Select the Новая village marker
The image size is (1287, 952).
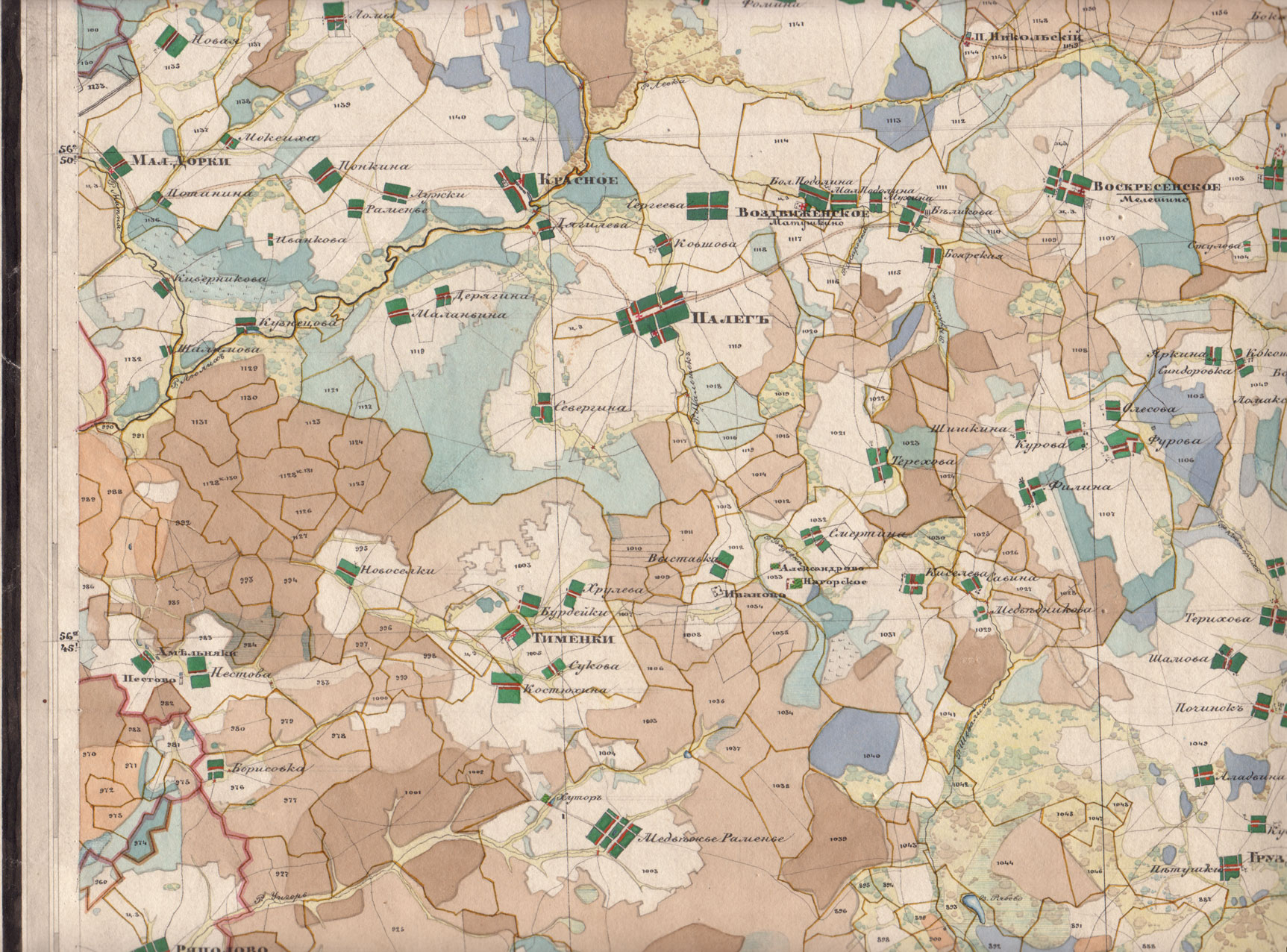[x=175, y=42]
